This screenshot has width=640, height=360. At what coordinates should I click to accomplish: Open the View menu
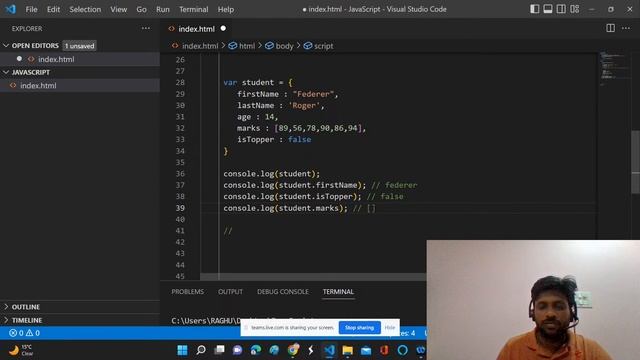click(118, 9)
